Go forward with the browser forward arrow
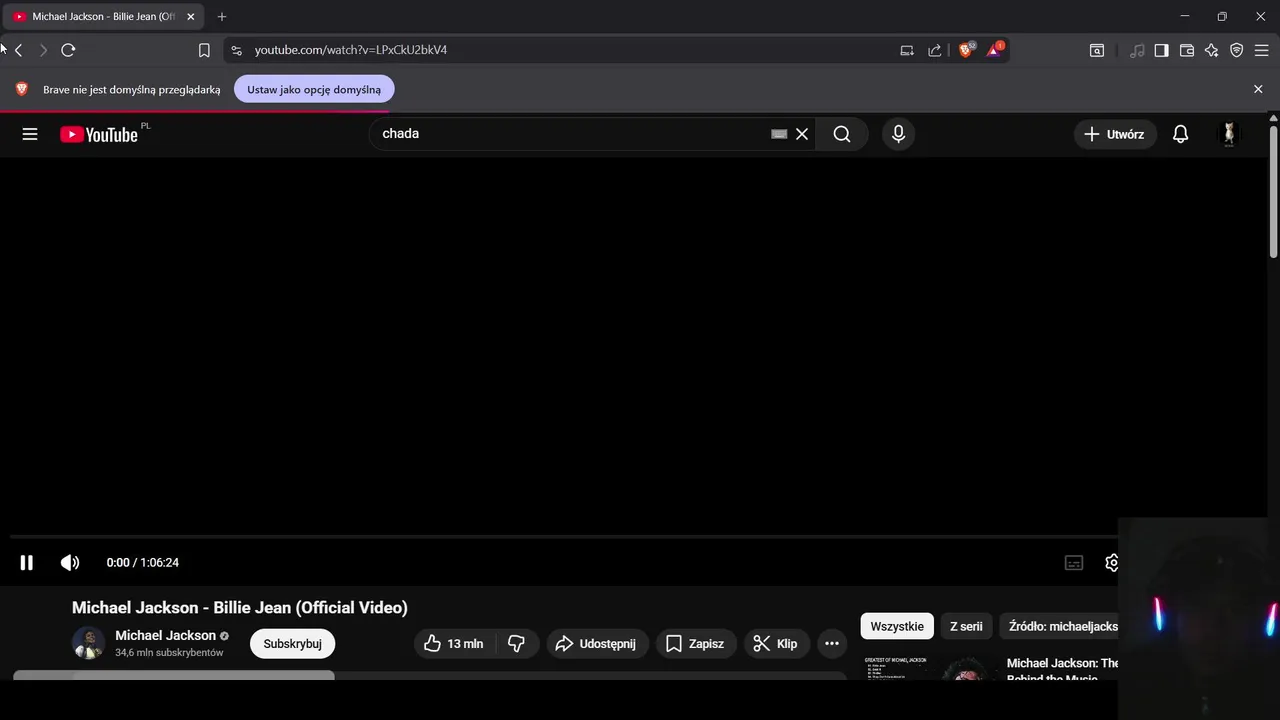Image resolution: width=1280 pixels, height=720 pixels. (43, 50)
